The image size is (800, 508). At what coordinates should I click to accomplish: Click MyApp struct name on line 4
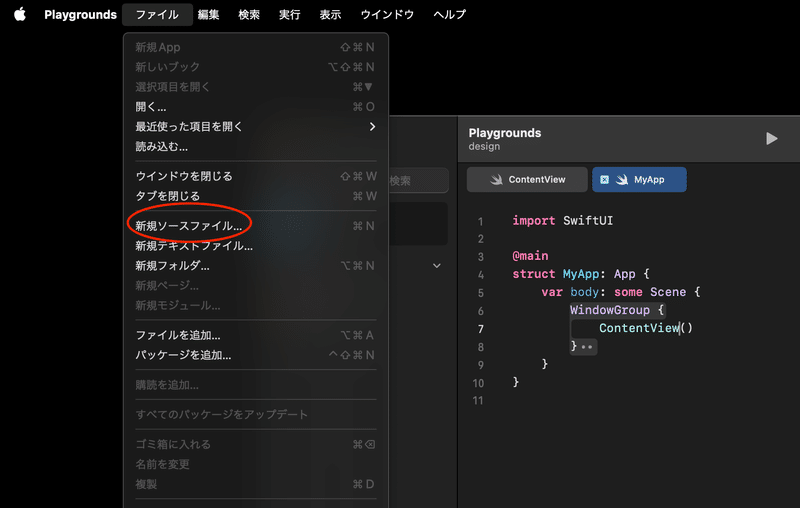(x=581, y=274)
